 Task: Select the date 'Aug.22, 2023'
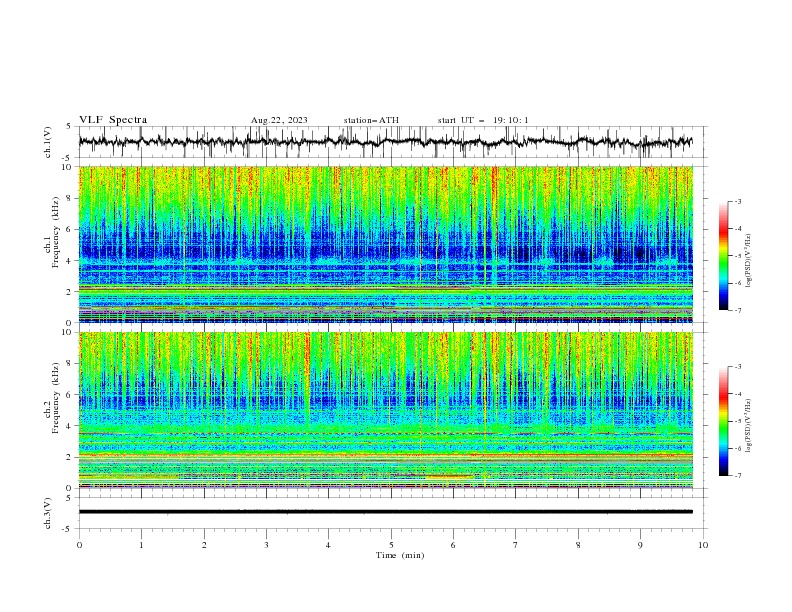point(279,120)
